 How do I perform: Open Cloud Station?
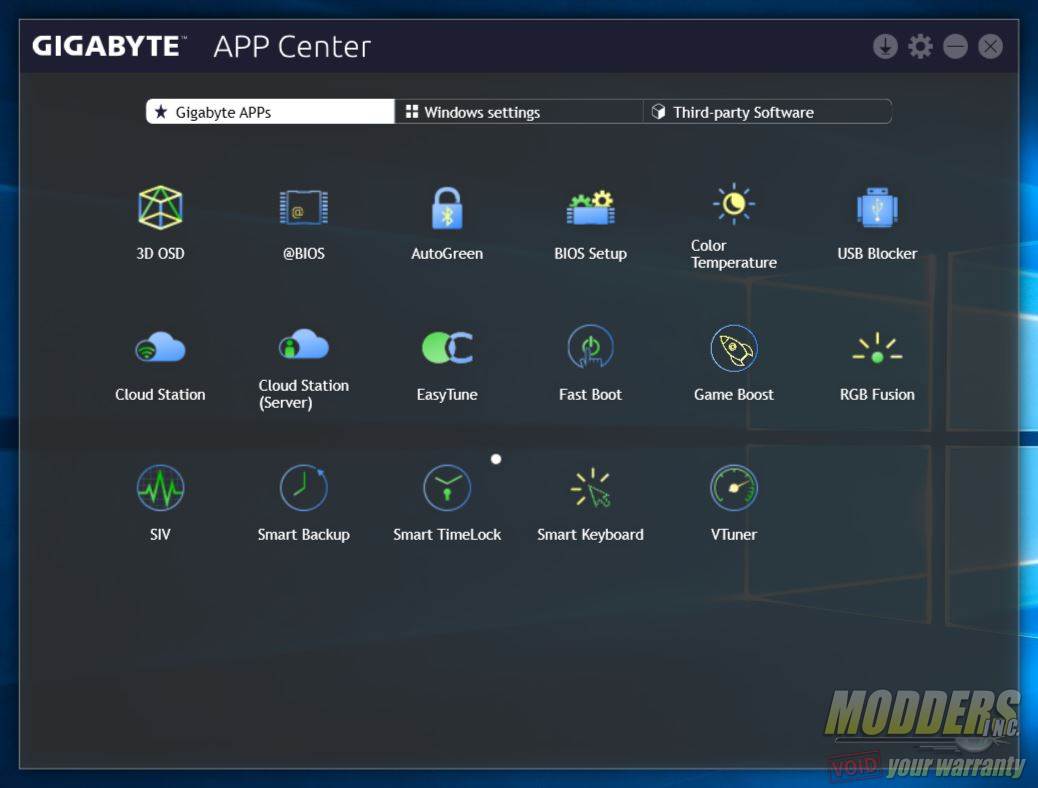(160, 348)
